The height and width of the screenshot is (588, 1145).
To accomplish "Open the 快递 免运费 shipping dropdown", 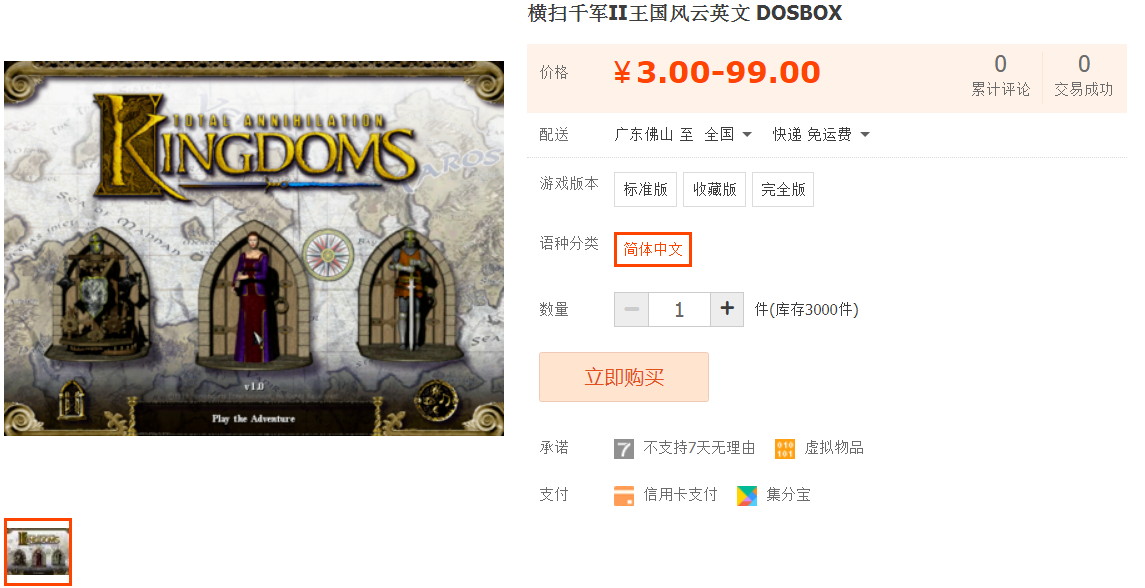I will coord(822,134).
